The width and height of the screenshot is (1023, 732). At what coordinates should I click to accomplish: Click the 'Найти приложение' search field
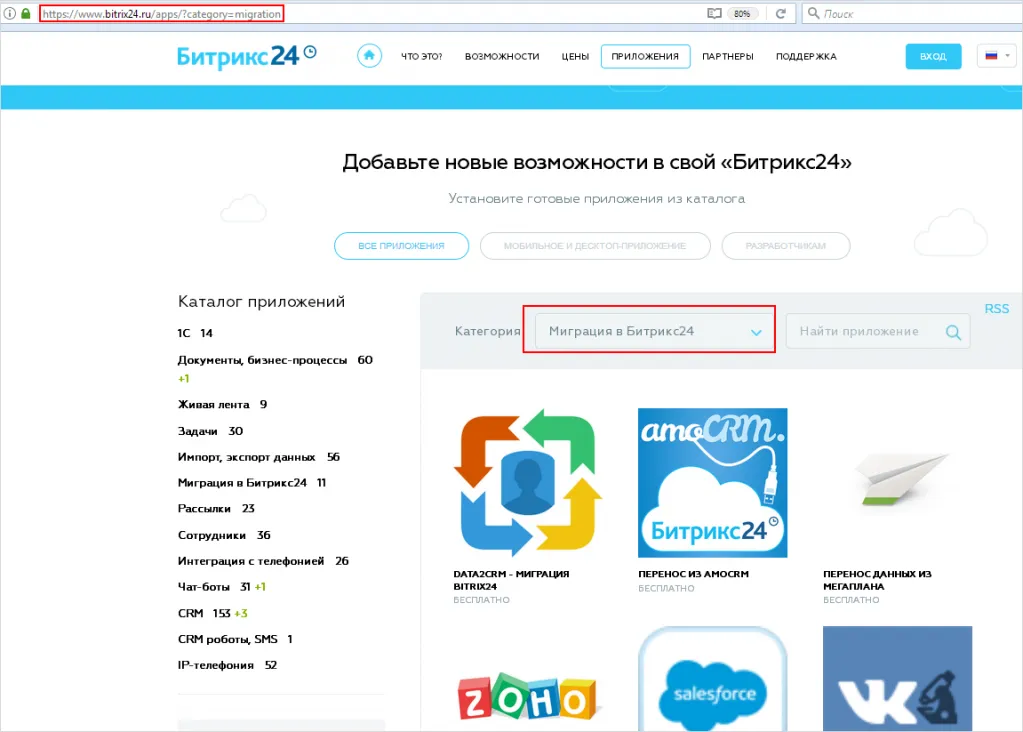[860, 332]
